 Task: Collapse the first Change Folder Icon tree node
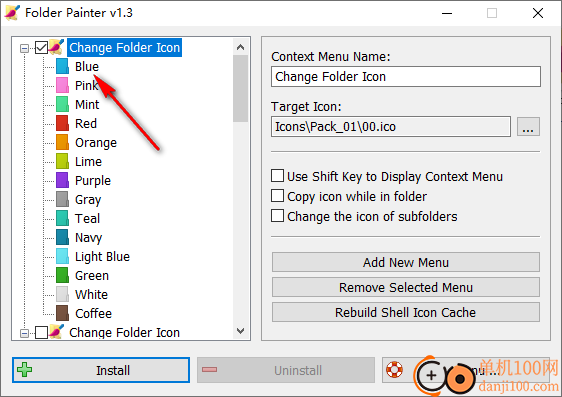(x=24, y=48)
